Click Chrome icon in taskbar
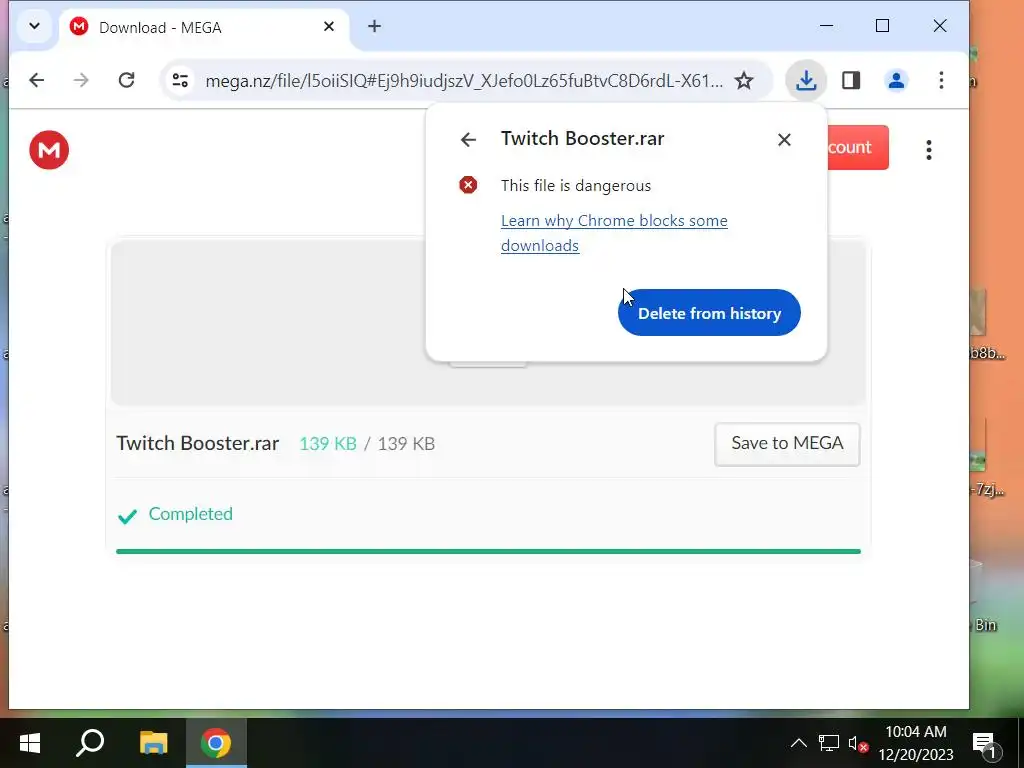The width and height of the screenshot is (1024, 768). (x=216, y=743)
